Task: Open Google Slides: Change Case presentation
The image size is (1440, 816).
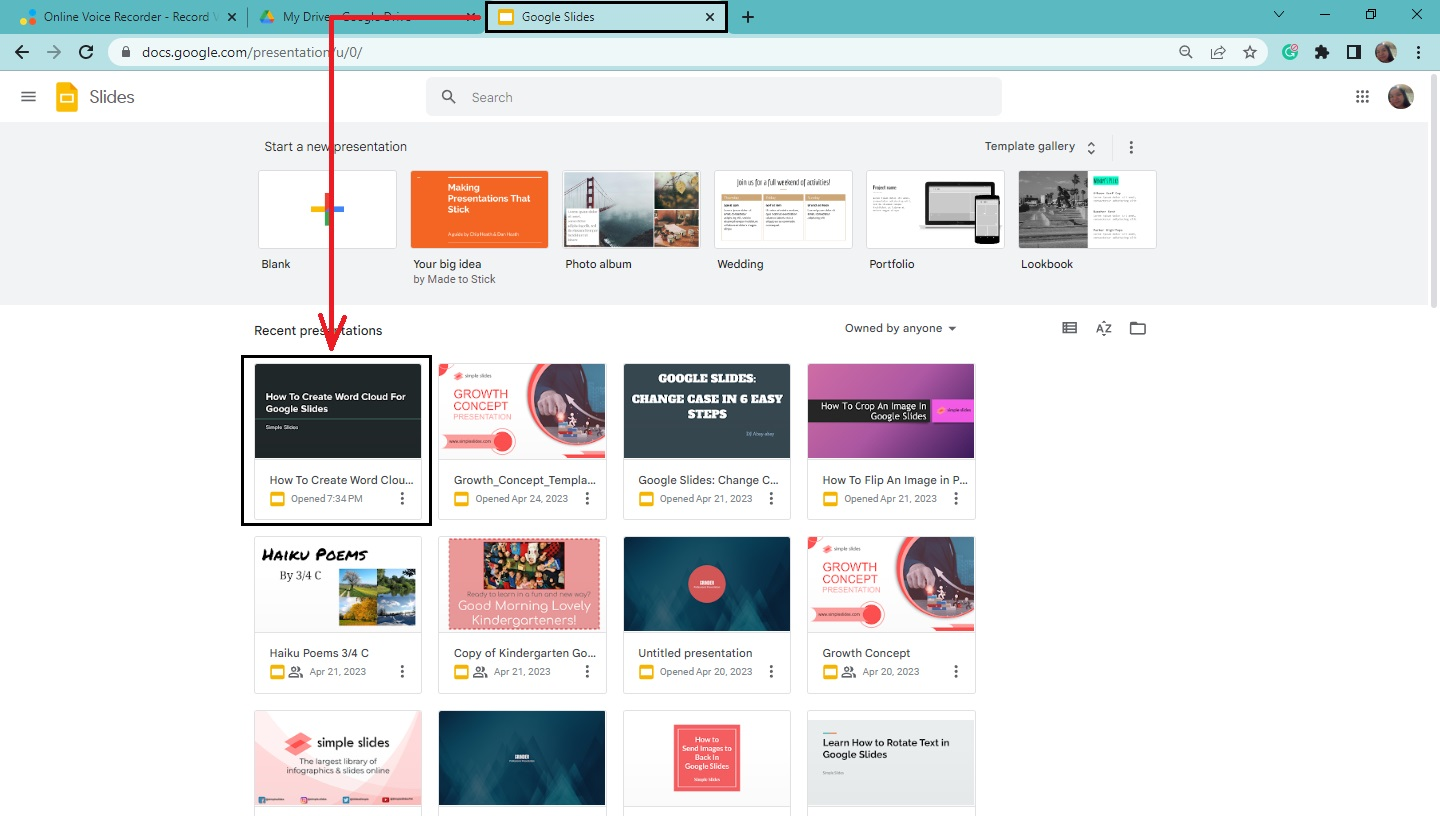Action: tap(707, 411)
